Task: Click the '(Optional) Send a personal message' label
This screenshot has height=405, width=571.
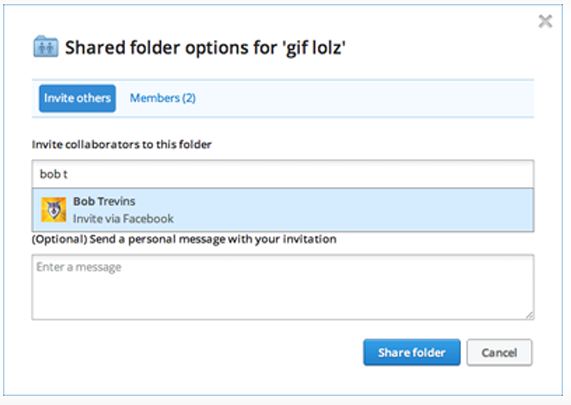Action: 184,239
